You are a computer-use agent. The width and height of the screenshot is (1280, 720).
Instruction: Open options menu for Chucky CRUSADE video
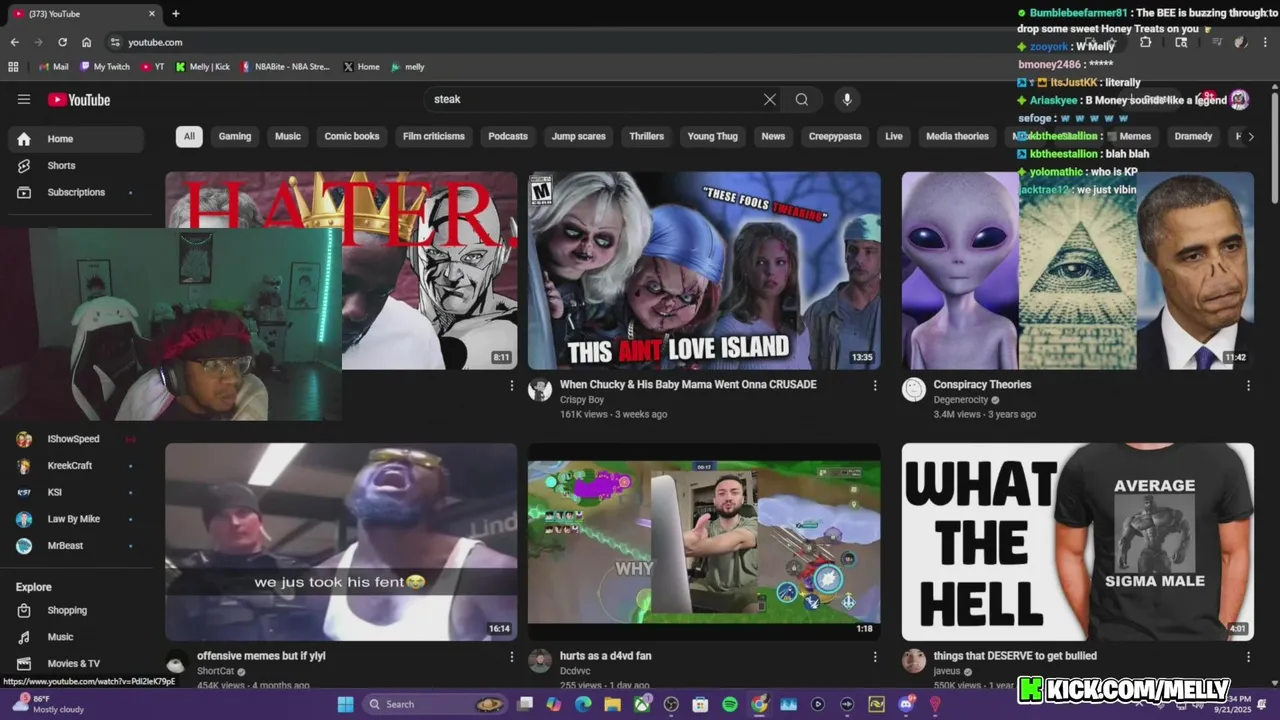(x=875, y=385)
